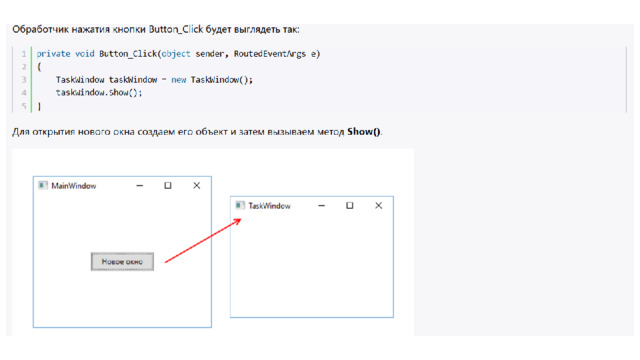Minimize the MainWindow window
Screen dimensions: 640x360
click(x=140, y=185)
